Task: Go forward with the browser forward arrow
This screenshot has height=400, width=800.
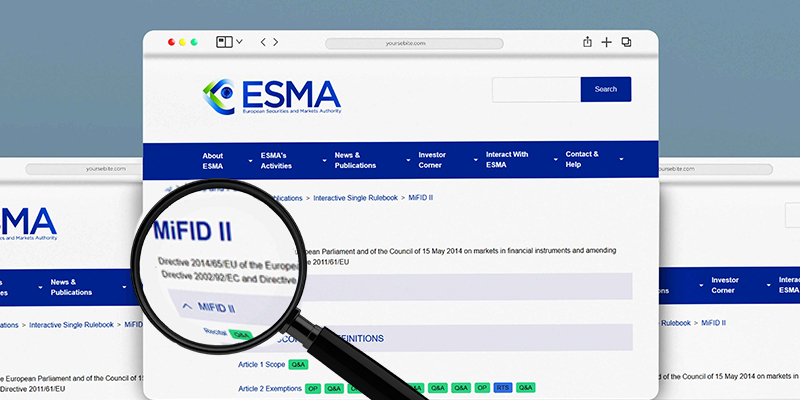Action: pyautogui.click(x=276, y=42)
